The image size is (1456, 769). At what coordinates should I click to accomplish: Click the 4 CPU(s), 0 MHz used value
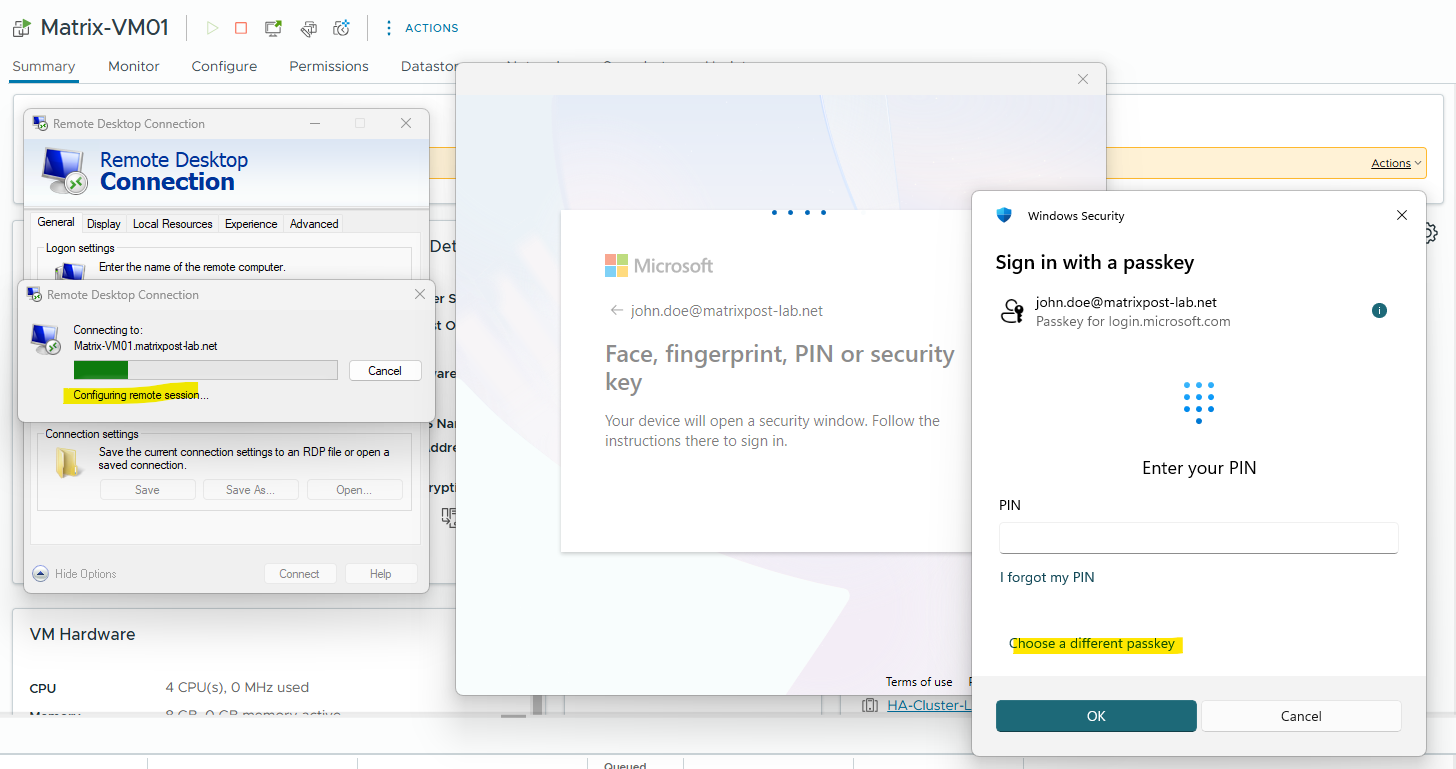click(237, 687)
